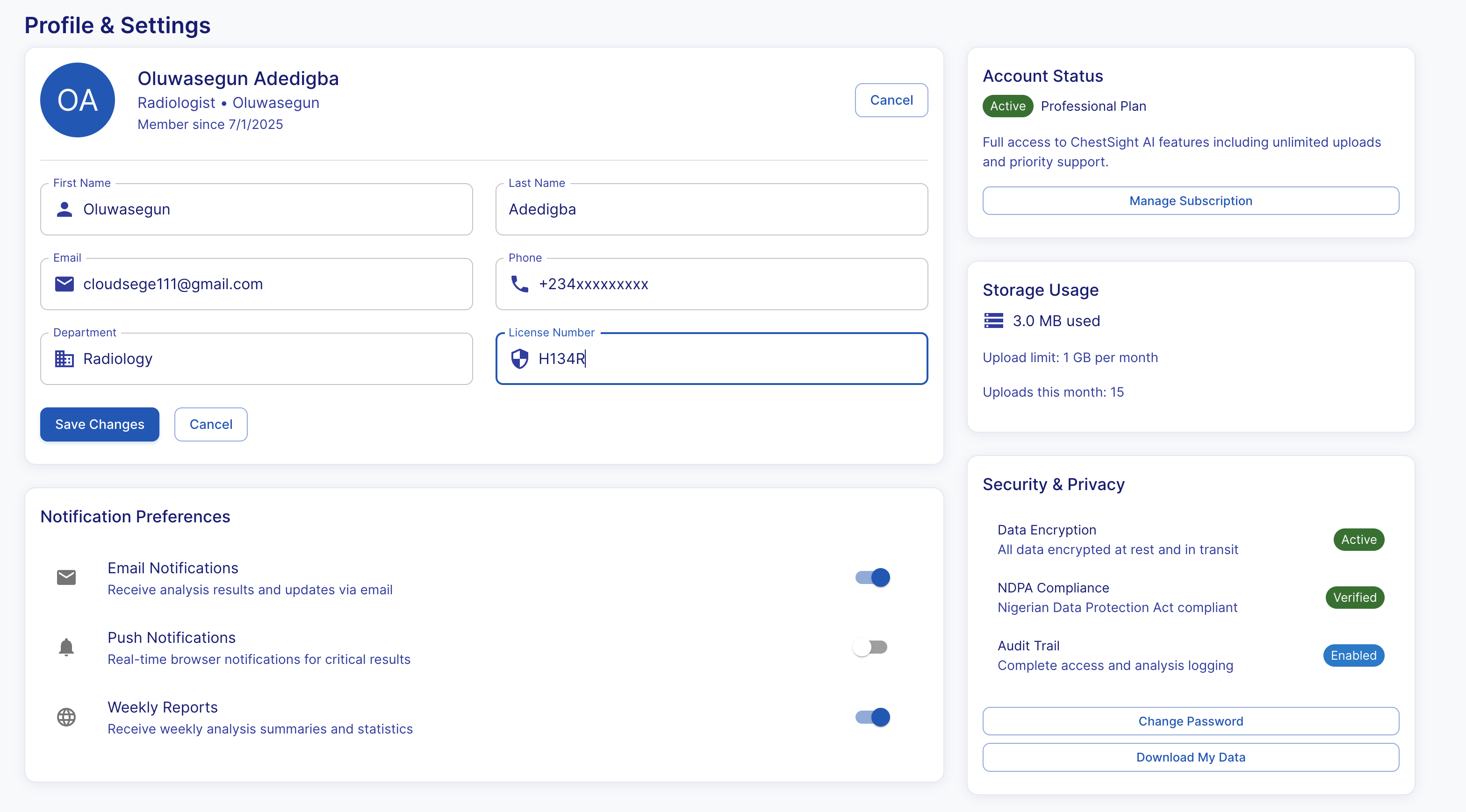The height and width of the screenshot is (812, 1466).
Task: Focus the Last Name input field
Action: (x=711, y=209)
